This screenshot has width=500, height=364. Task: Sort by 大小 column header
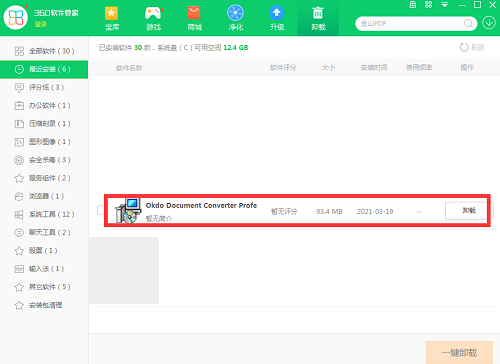point(328,68)
